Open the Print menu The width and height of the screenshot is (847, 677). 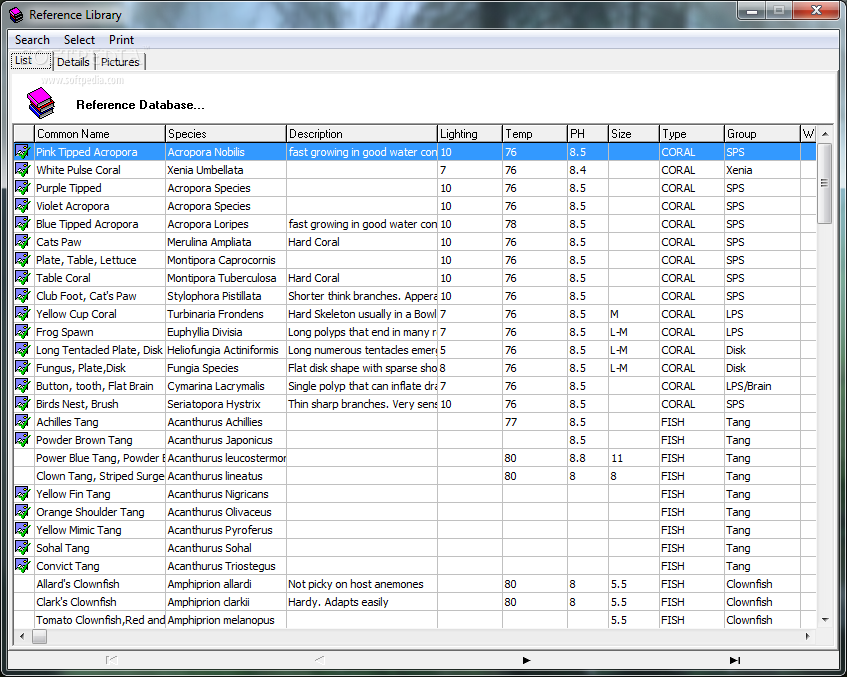(x=122, y=40)
